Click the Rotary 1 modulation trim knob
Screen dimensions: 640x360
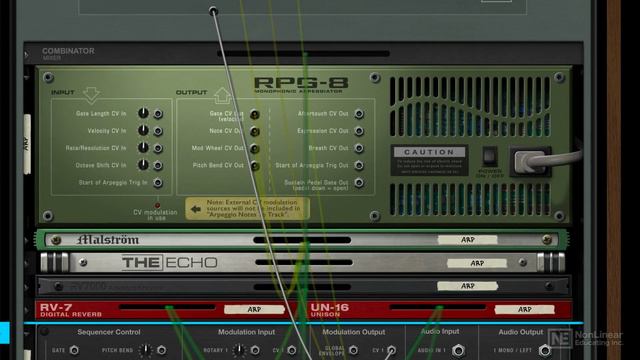239,350
